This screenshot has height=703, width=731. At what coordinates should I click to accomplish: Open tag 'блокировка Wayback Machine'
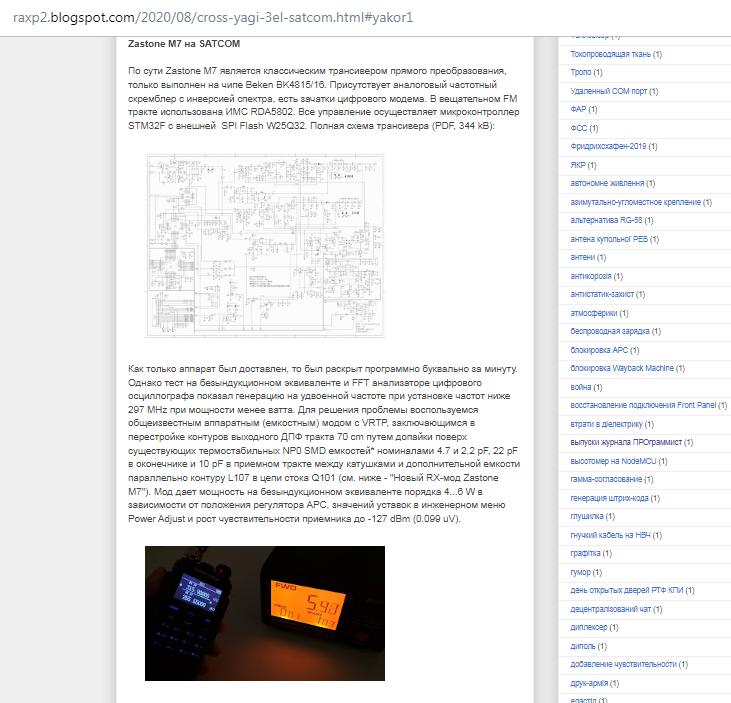622,368
